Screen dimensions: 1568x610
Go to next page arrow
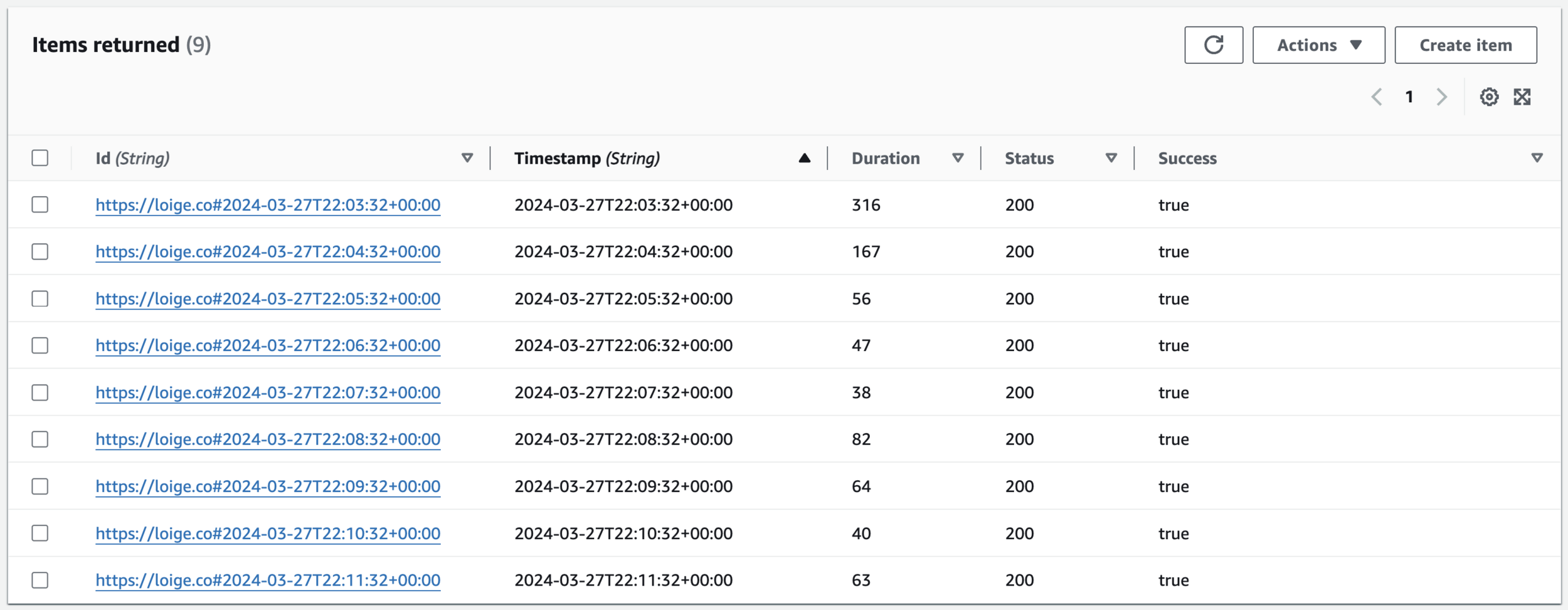[x=1442, y=97]
